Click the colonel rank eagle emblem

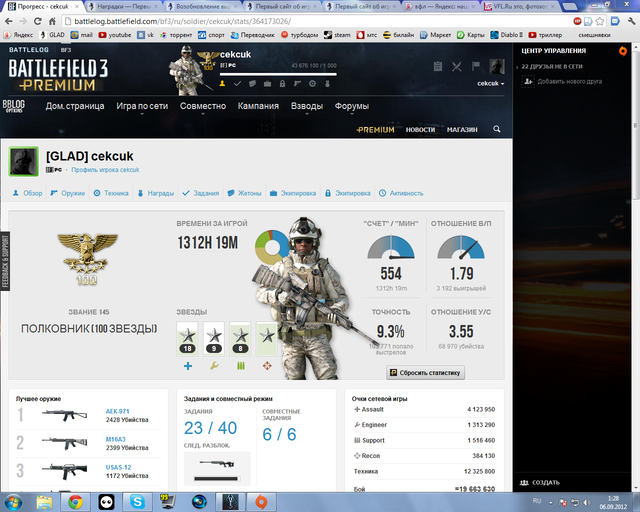[78, 248]
